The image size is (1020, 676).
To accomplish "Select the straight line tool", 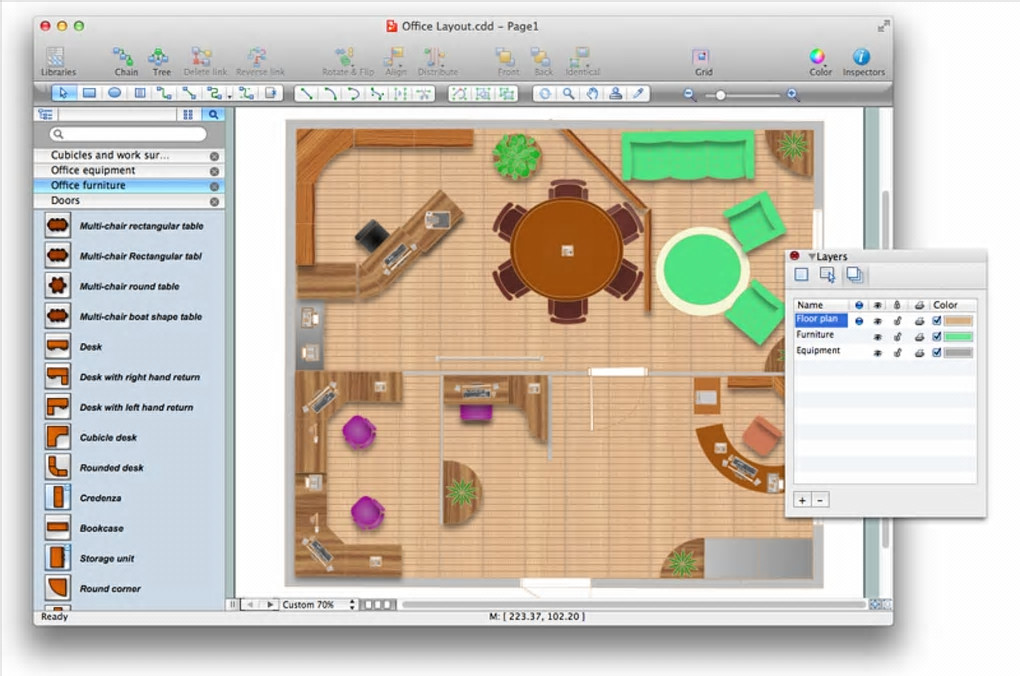I will [x=306, y=94].
